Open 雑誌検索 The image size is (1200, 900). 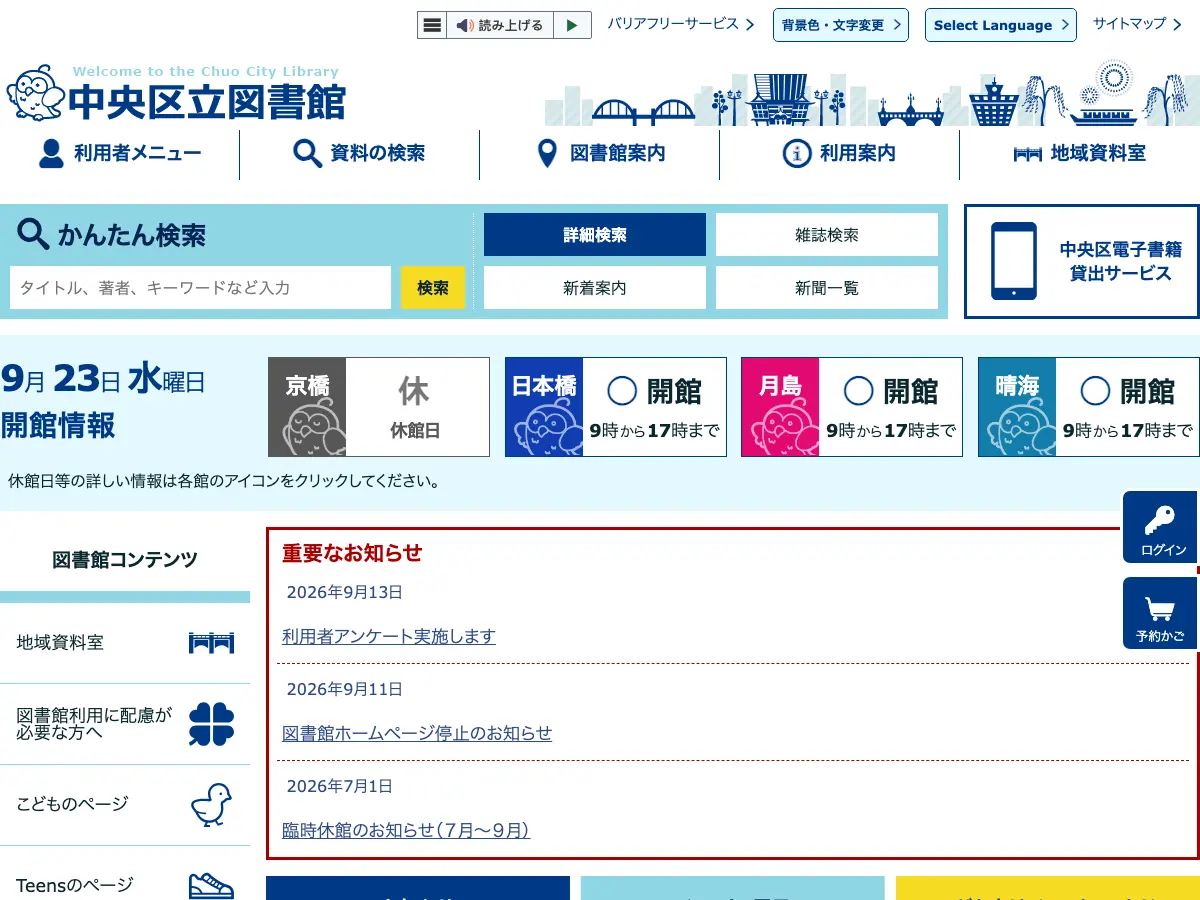click(x=827, y=235)
